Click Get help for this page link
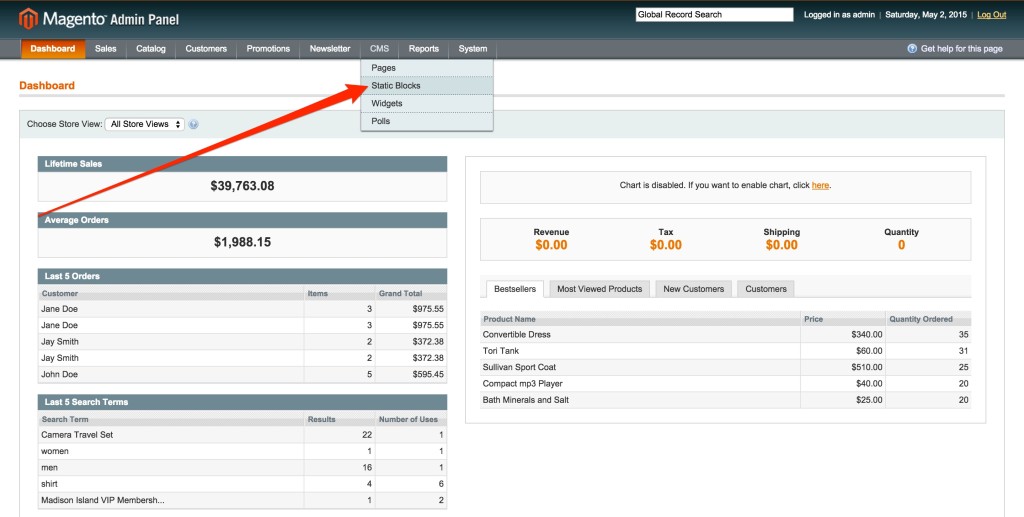1024x517 pixels. tap(961, 48)
